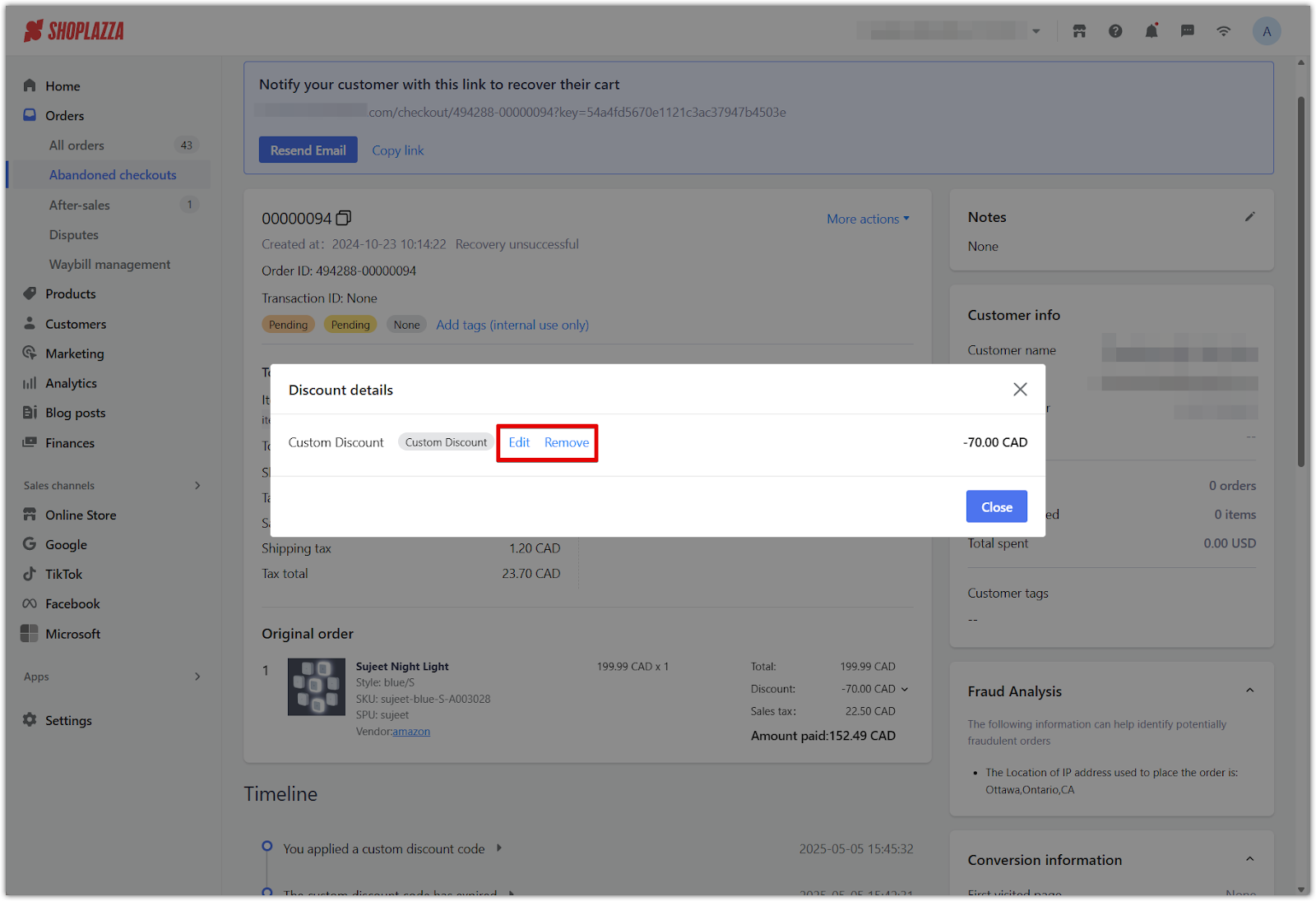Viewport: 1316px width, 901px height.
Task: Click the blue Close button
Action: [997, 507]
